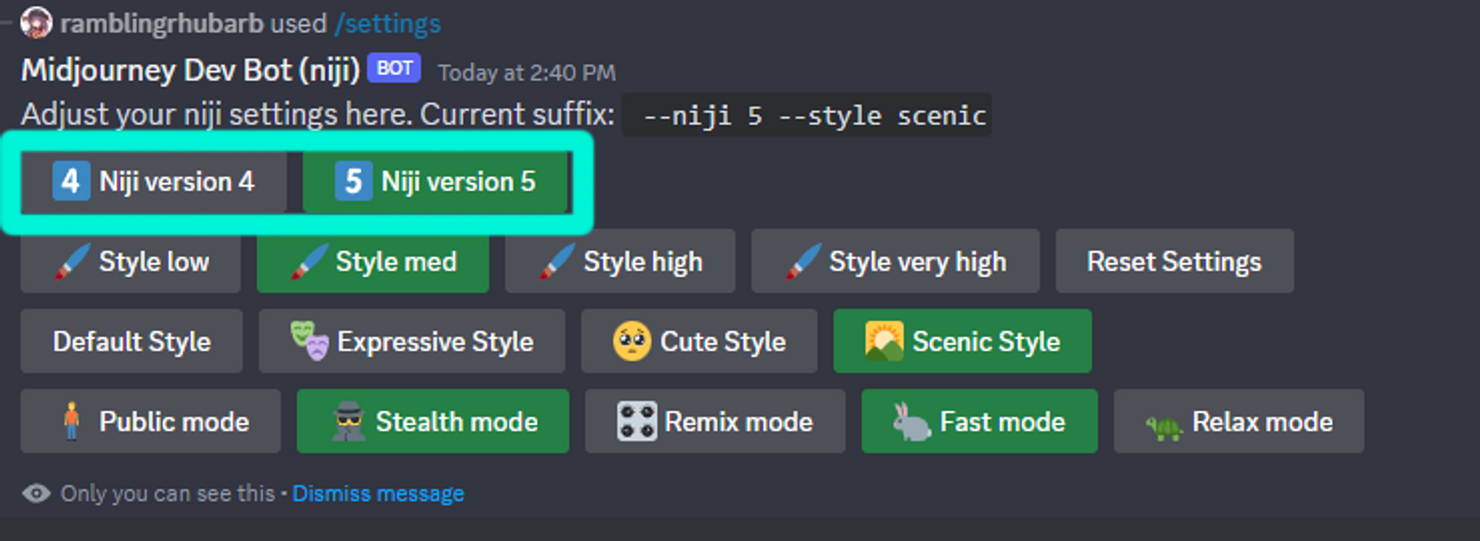The height and width of the screenshot is (541, 1480).
Task: Select Niji version 4 button
Action: (154, 182)
